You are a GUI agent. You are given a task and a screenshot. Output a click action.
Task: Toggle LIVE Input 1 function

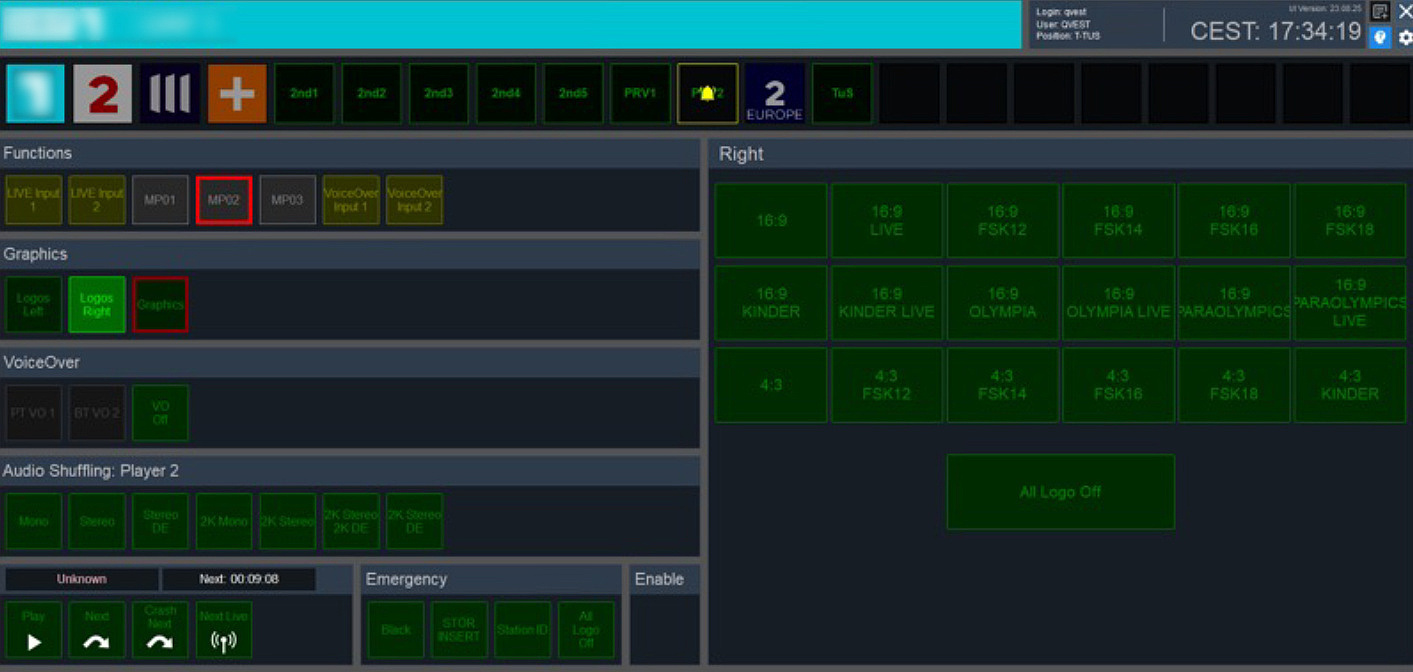[34, 200]
